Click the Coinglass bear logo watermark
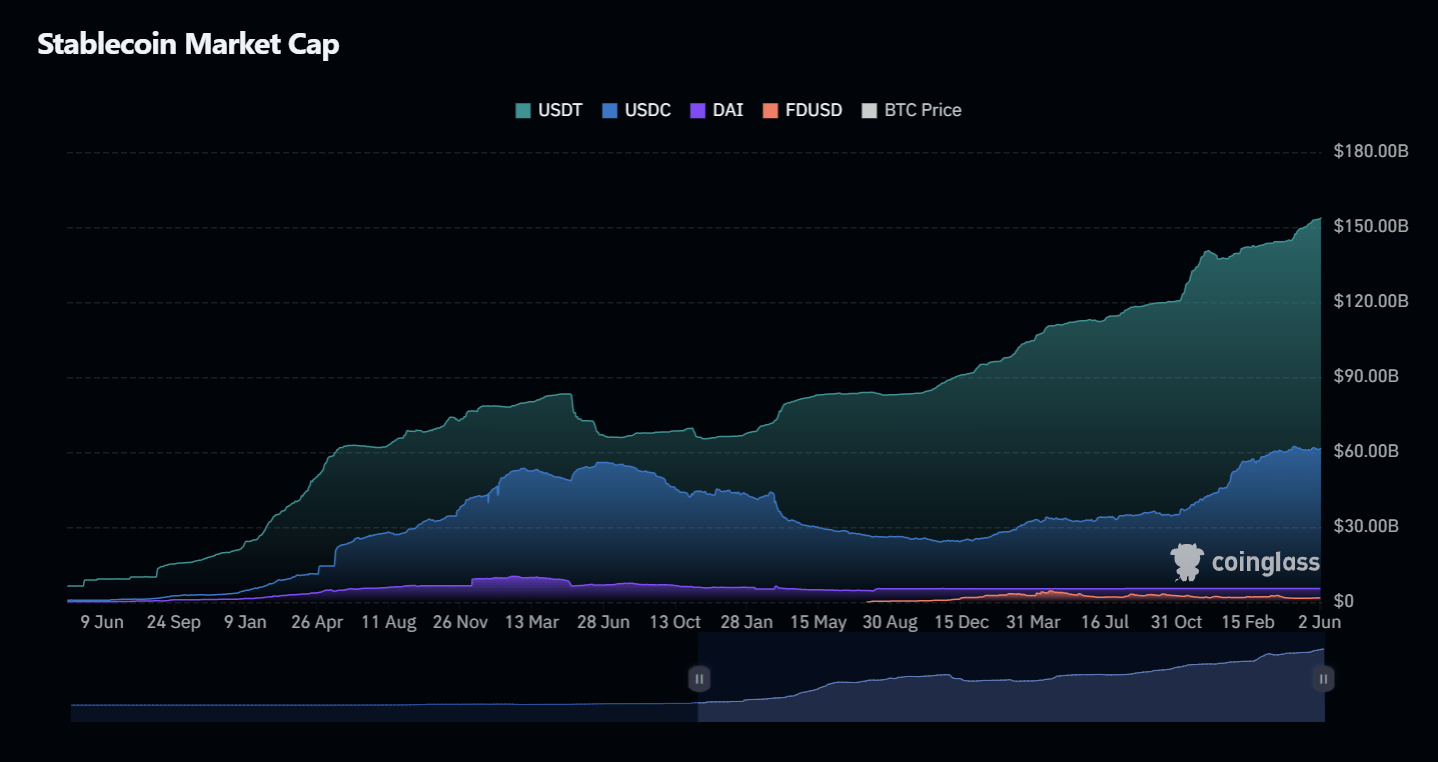The height and width of the screenshot is (762, 1438). 1186,561
